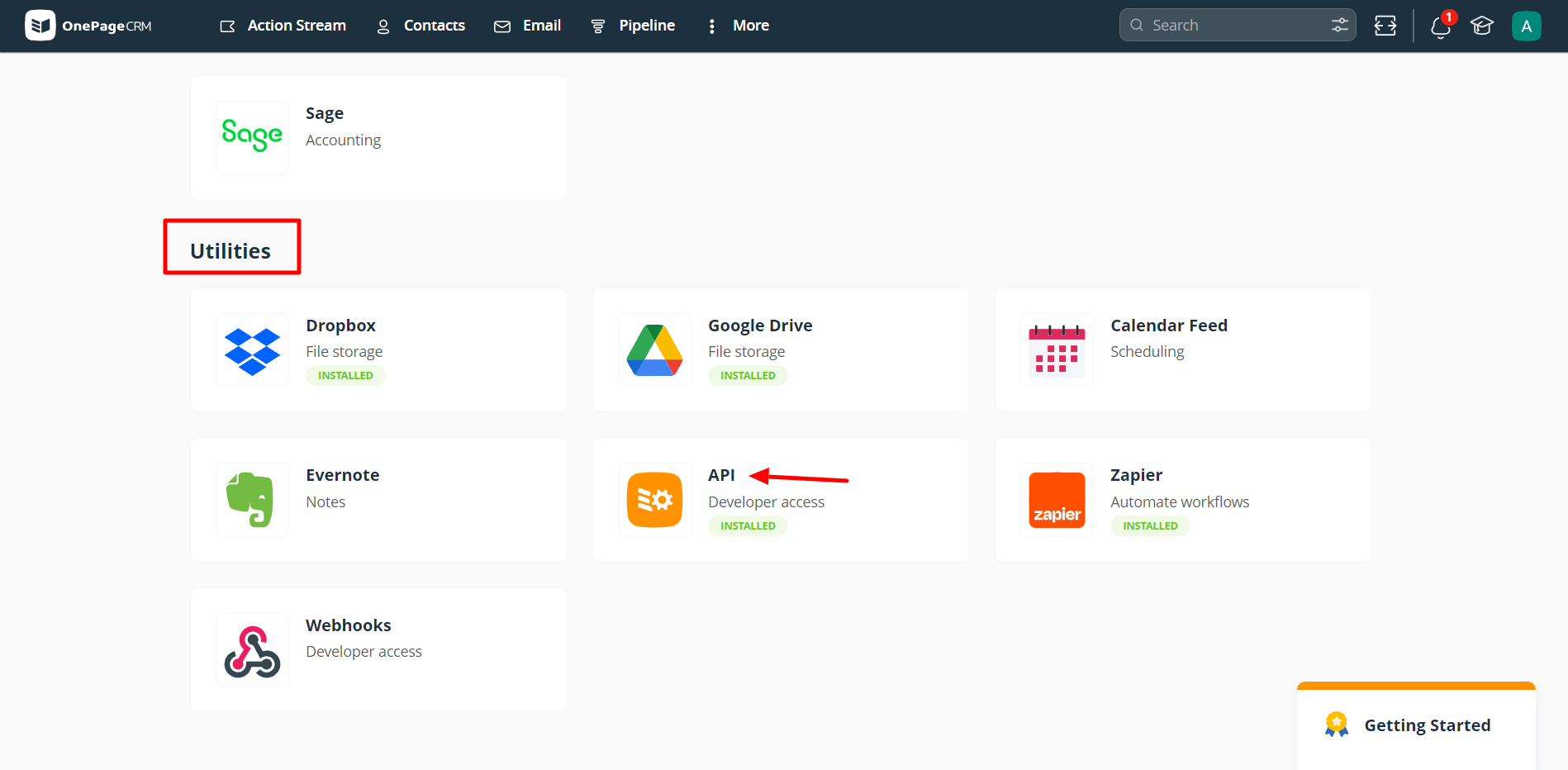Open the Google Drive icon
The image size is (1568, 770).
click(x=654, y=350)
